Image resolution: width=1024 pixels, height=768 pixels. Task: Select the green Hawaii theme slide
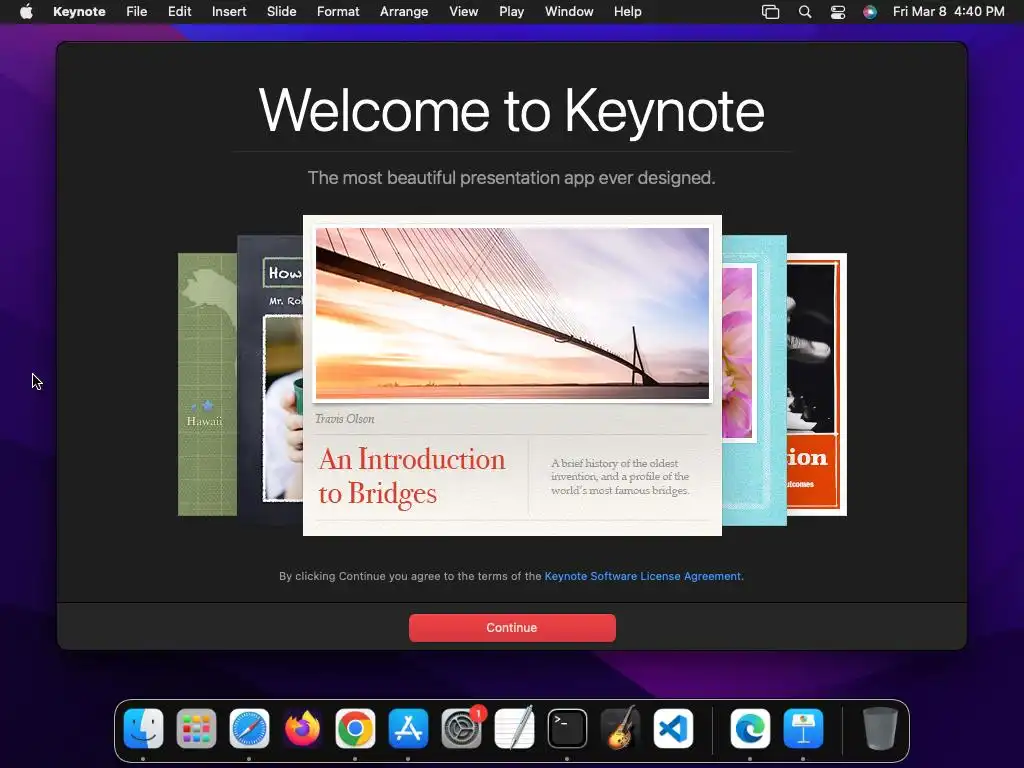[207, 385]
